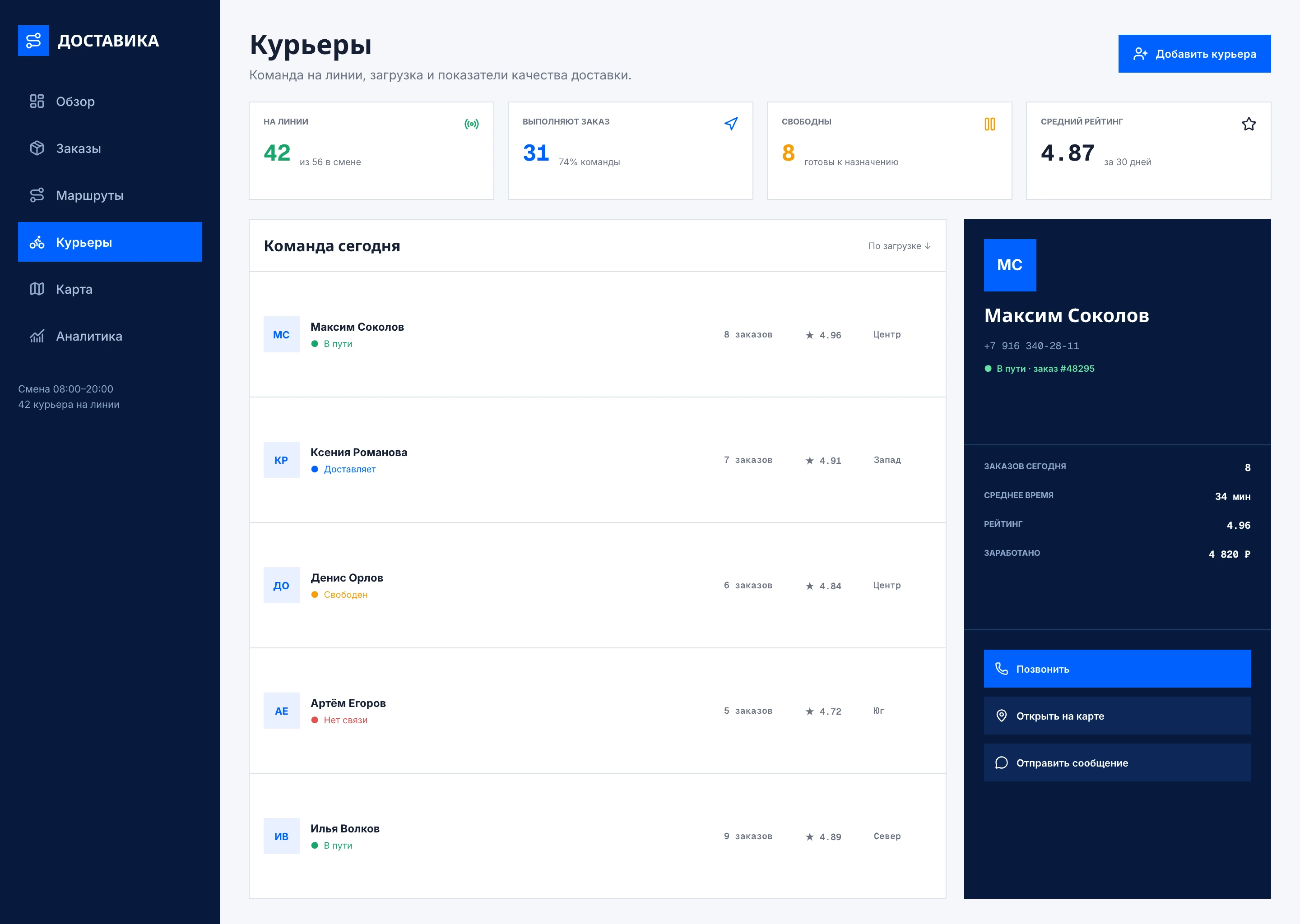
Task: Click the МС avatar in Максим Соколов row
Action: (282, 335)
